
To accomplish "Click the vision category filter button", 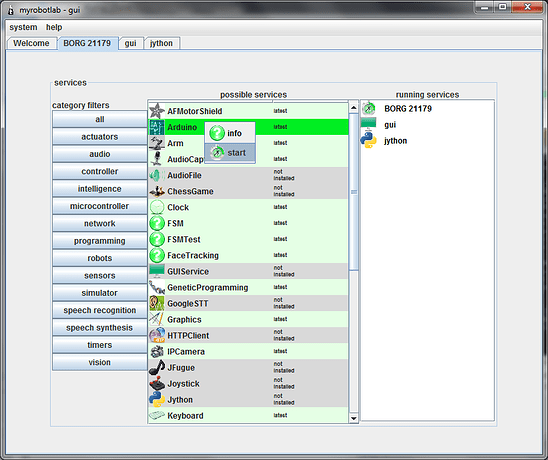I will [x=100, y=362].
